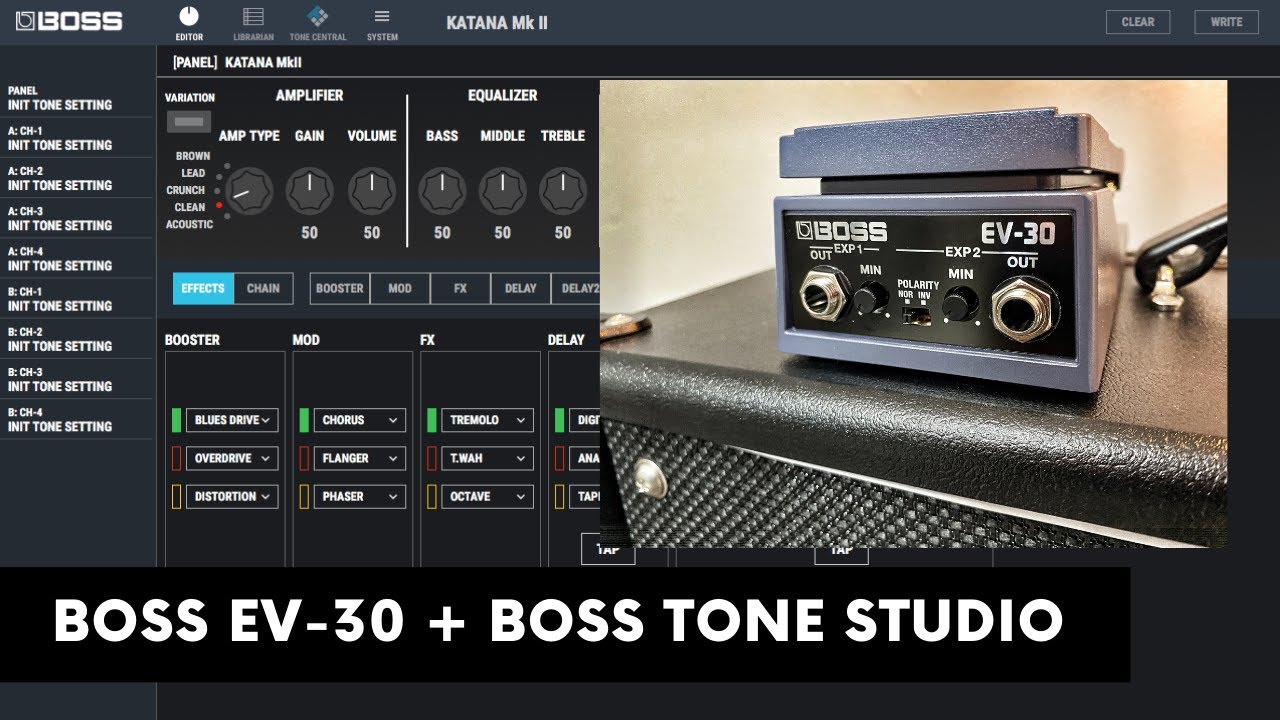Toggle green indicator beside CHORUS
The height and width of the screenshot is (720, 1280).
pyautogui.click(x=304, y=420)
